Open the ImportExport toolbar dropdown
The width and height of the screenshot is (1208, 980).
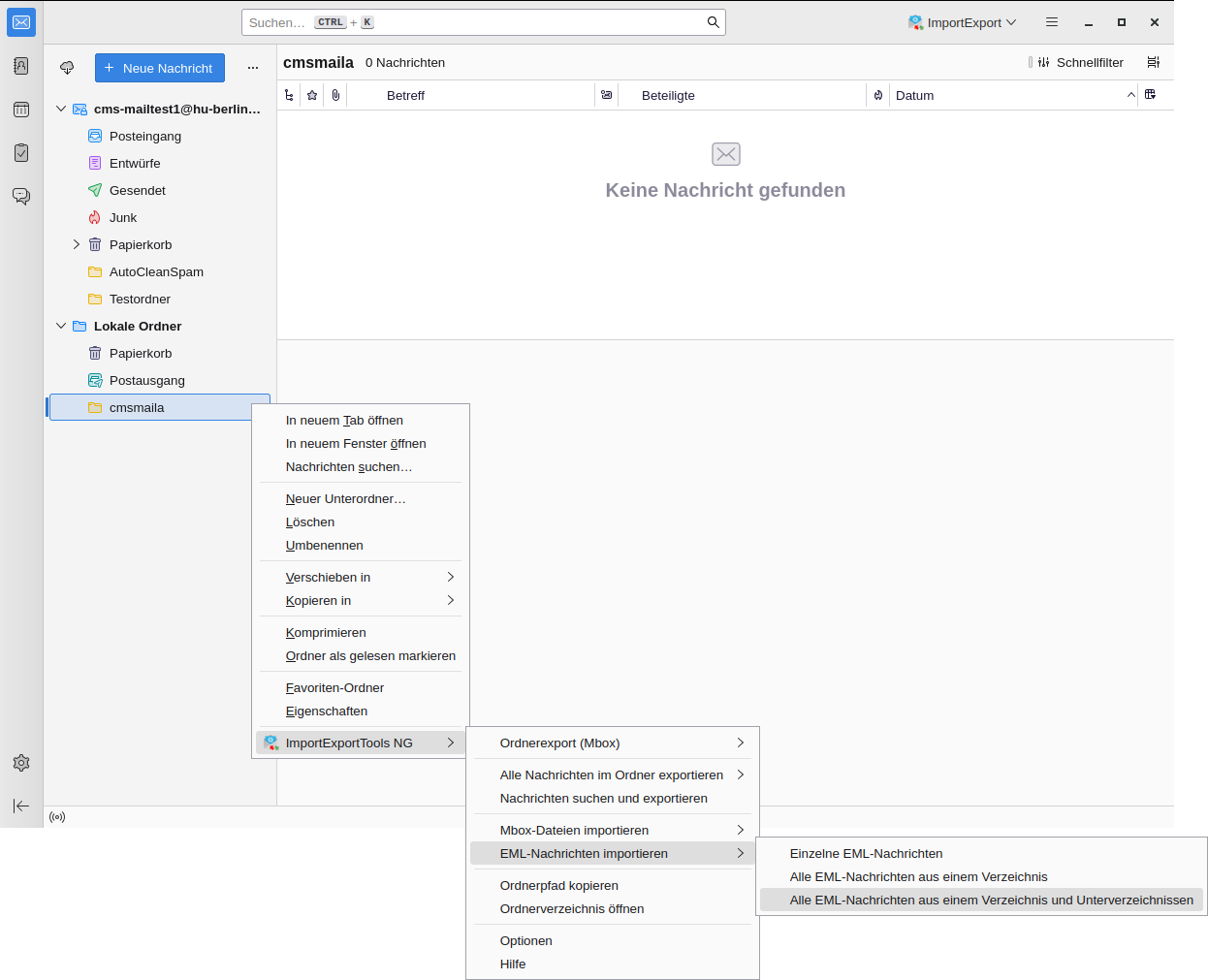[x=963, y=22]
